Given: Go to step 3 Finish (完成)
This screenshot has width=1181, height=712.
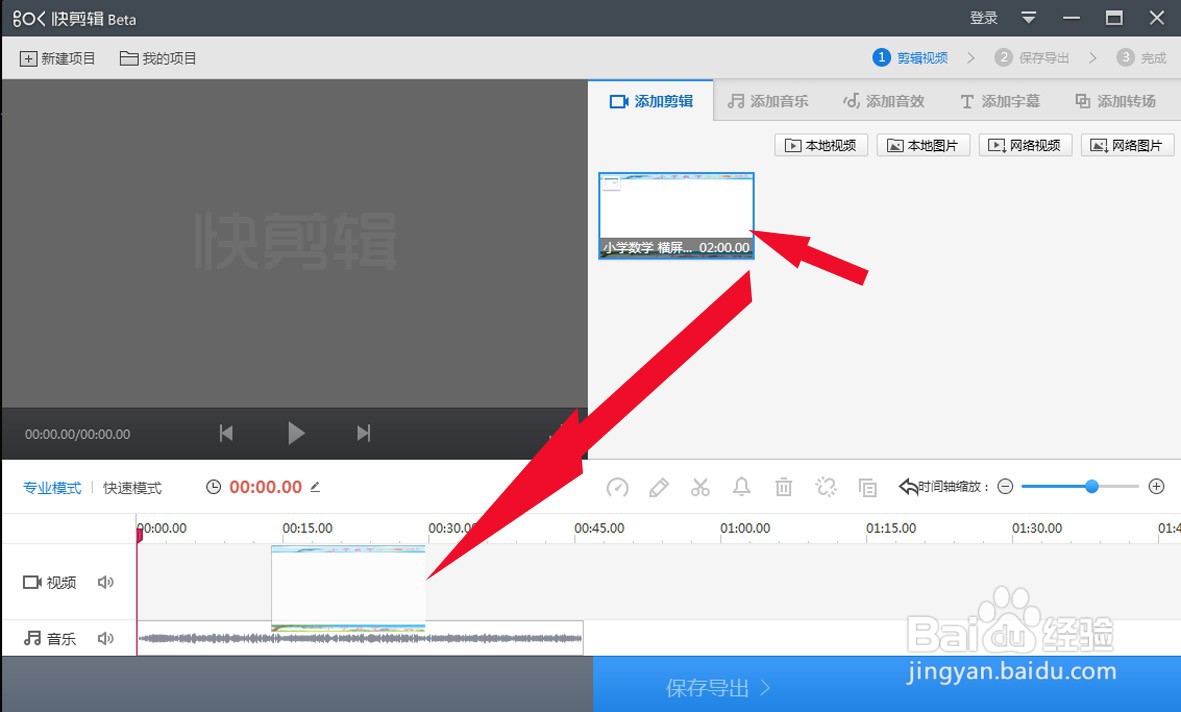Looking at the screenshot, I should tap(1141, 58).
